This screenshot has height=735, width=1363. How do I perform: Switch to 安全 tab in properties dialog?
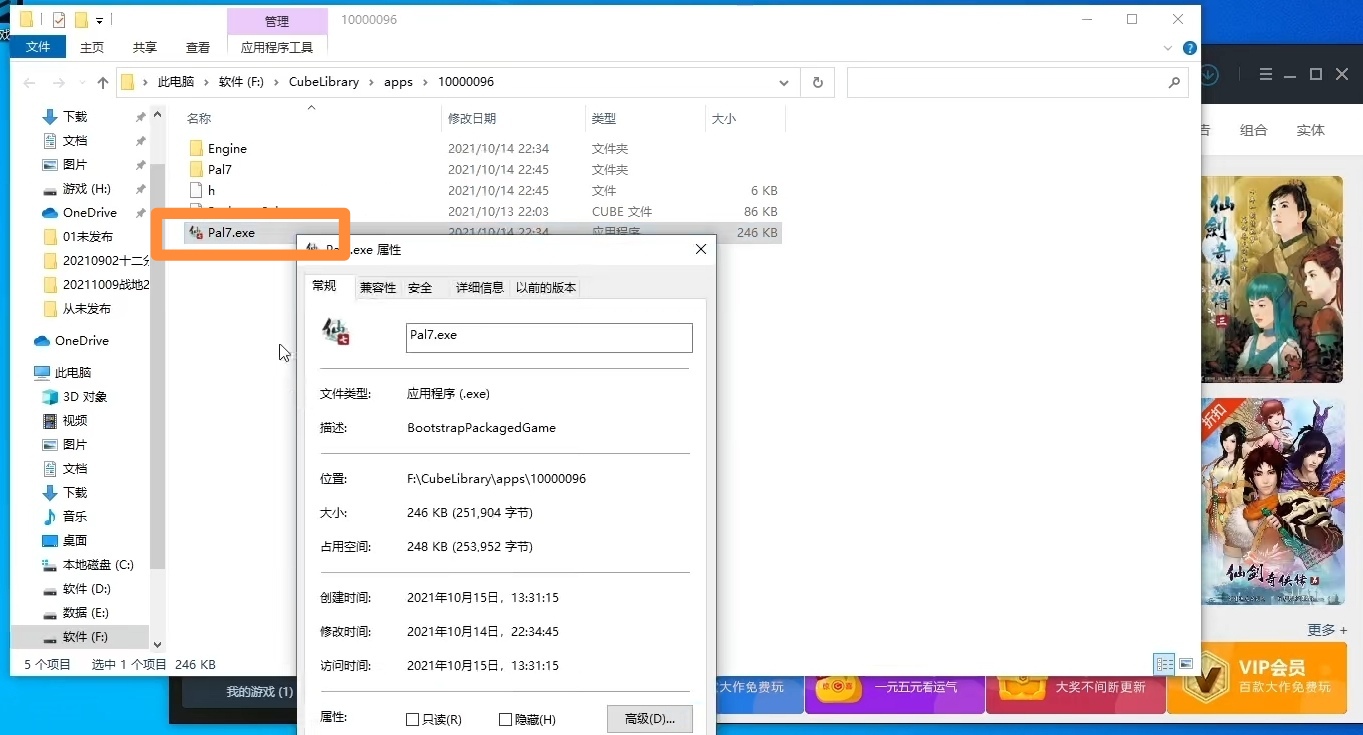coord(420,287)
